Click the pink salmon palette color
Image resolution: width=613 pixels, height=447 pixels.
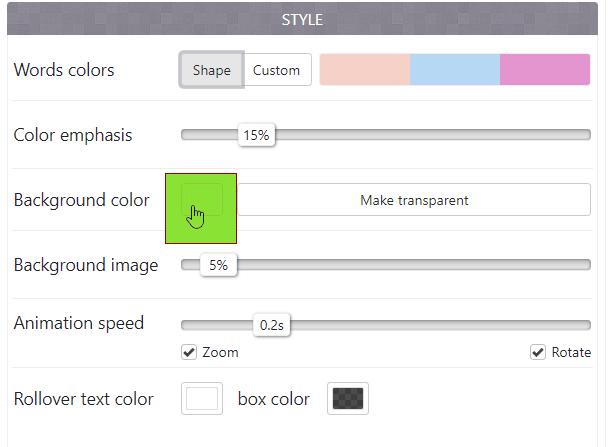(x=365, y=70)
